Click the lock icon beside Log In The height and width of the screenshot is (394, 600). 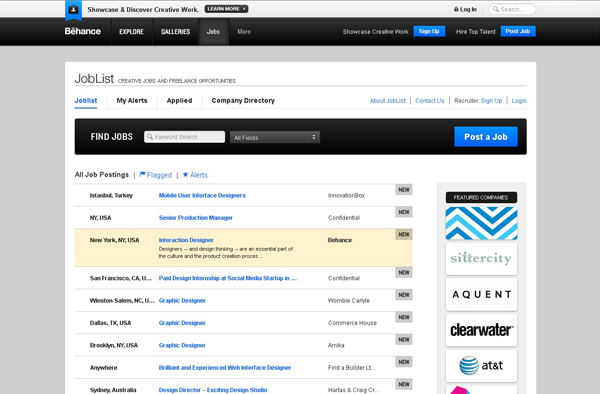pos(456,9)
